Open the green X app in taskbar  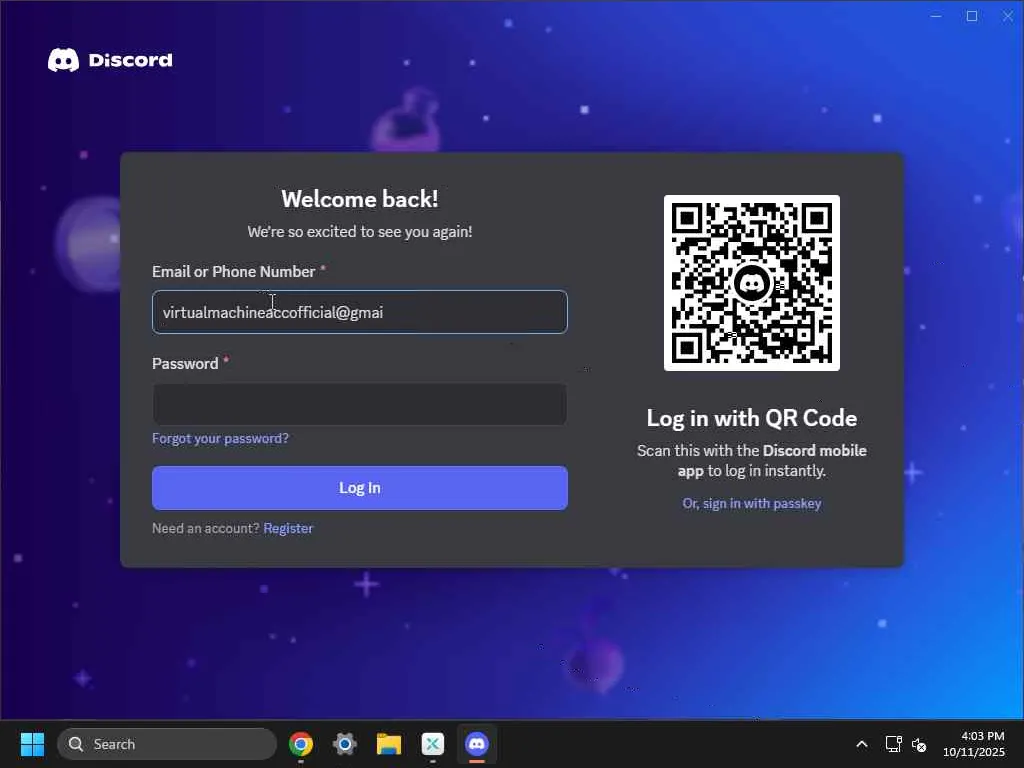click(432, 744)
